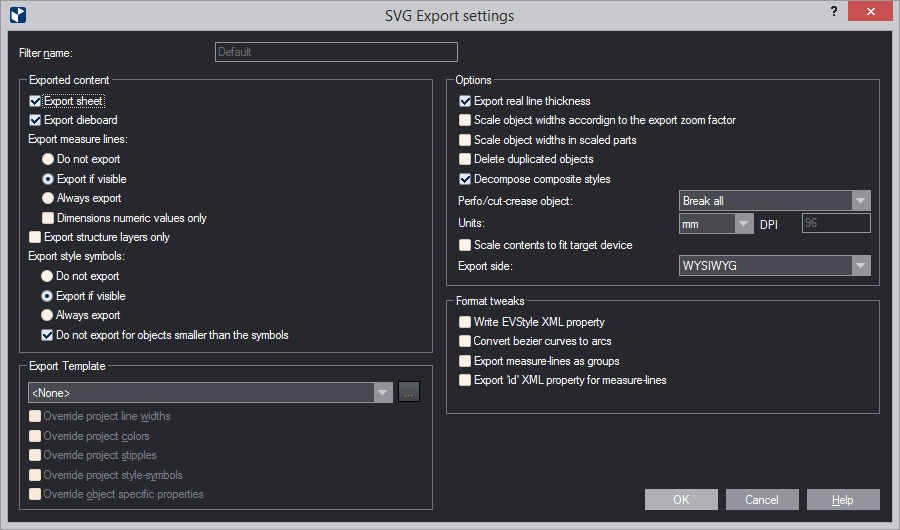Open the template browse ellipsis button
This screenshot has width=900, height=530.
point(409,392)
